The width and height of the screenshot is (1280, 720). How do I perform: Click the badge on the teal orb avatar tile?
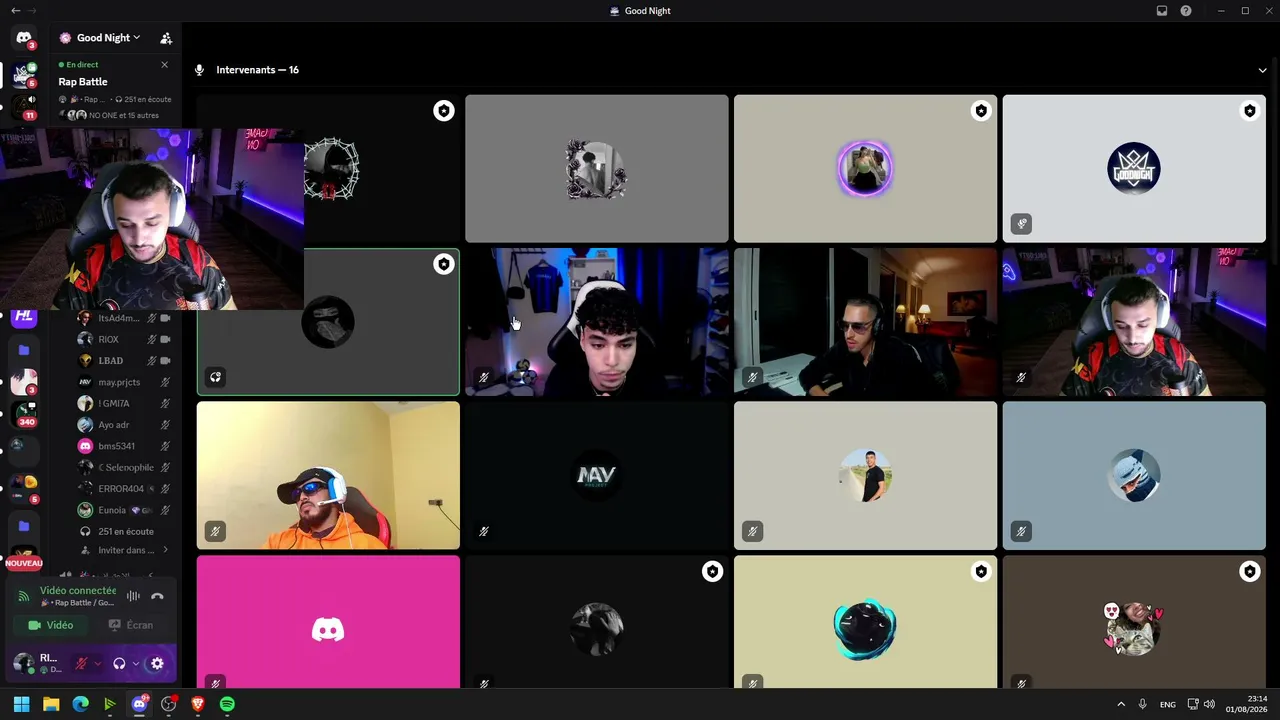pos(981,572)
